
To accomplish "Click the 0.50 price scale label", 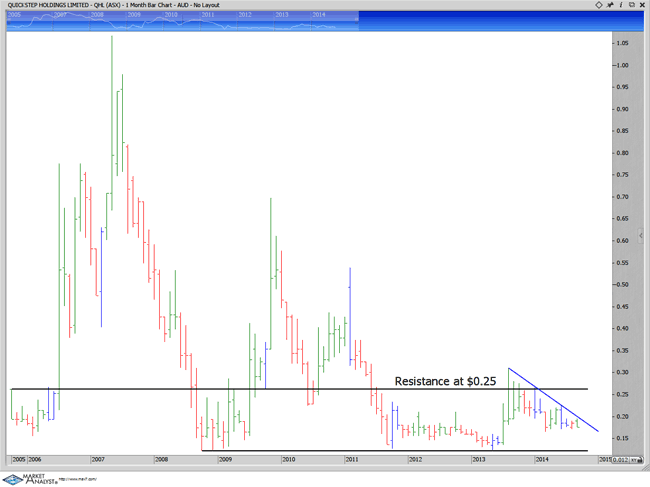I will 622,284.
